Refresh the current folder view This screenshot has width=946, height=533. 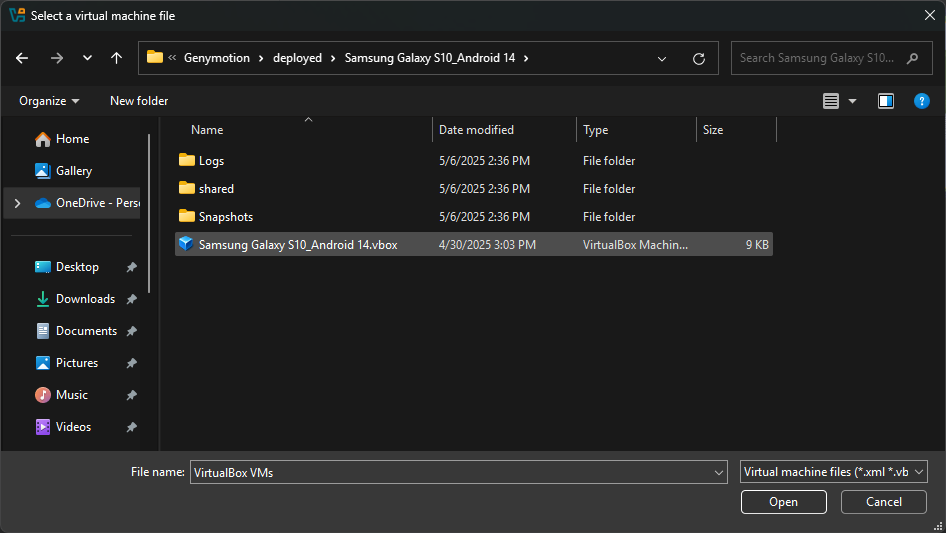click(x=699, y=59)
